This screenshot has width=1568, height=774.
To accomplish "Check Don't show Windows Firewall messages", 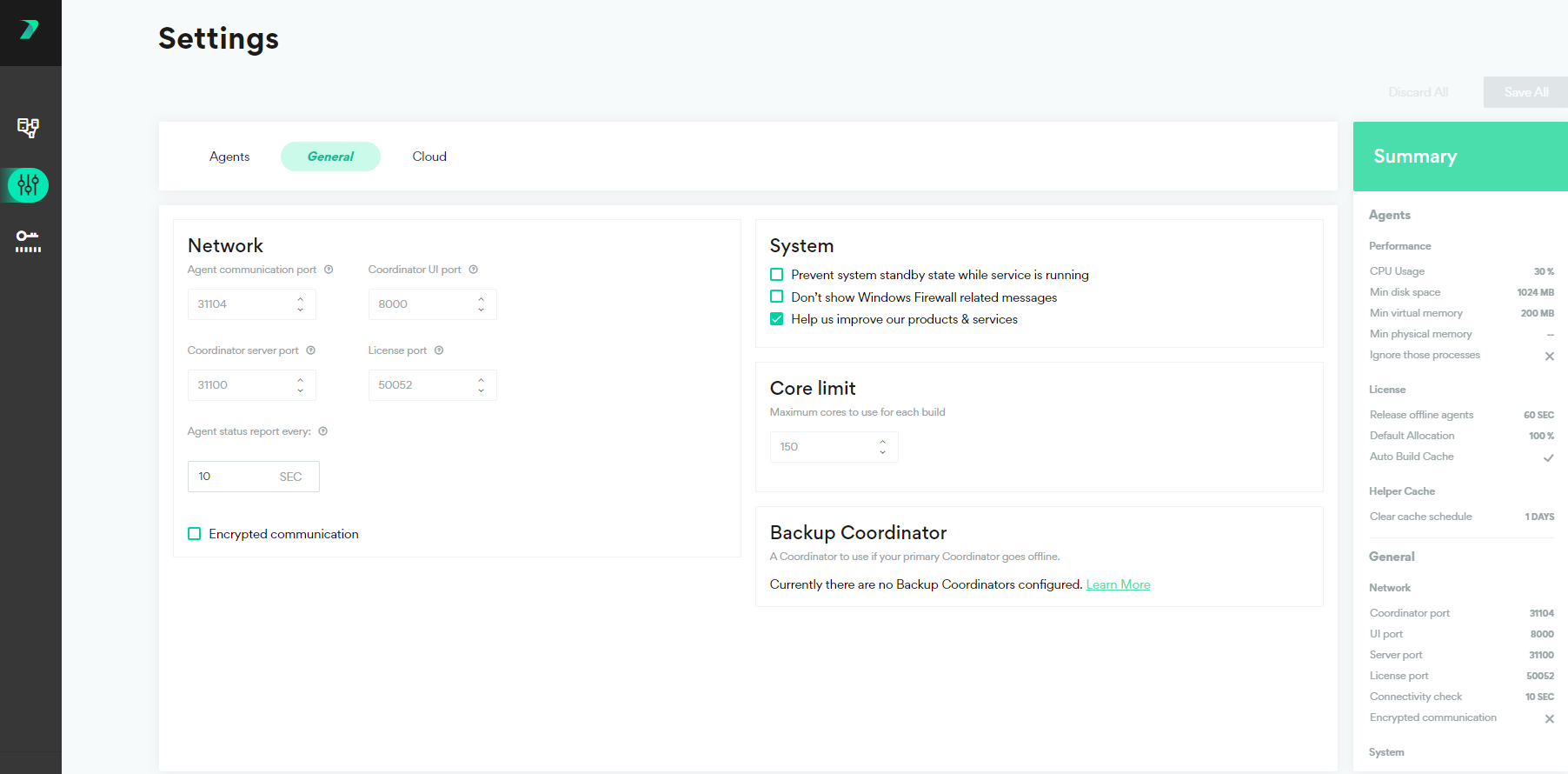I will 777,297.
